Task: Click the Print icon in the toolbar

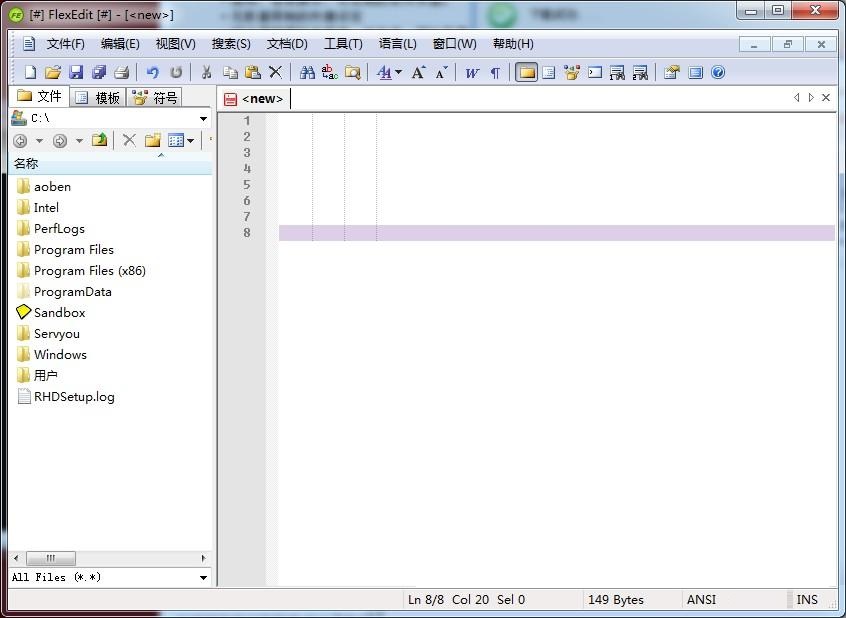Action: click(x=121, y=72)
